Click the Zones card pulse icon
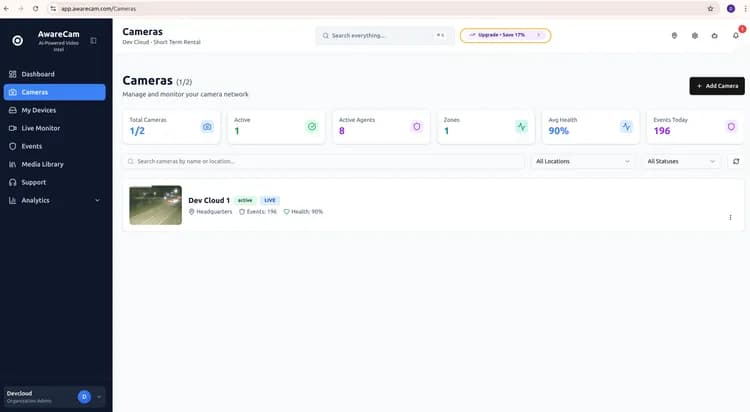 pyautogui.click(x=521, y=127)
